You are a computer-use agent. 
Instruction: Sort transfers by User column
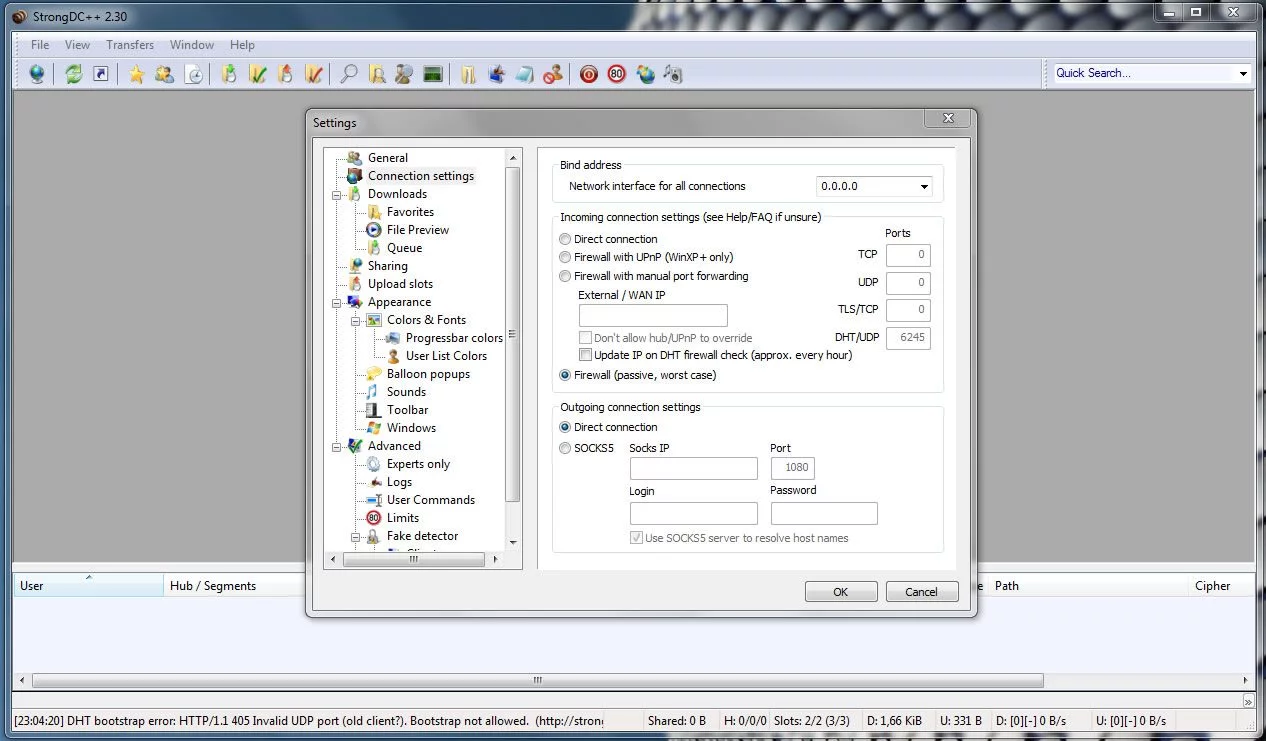click(88, 586)
